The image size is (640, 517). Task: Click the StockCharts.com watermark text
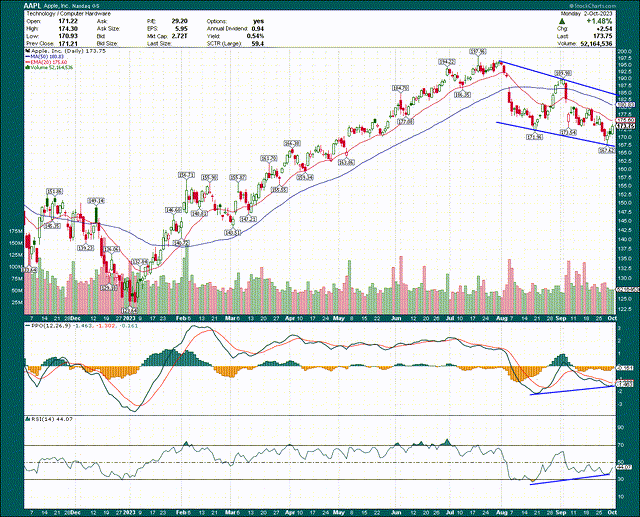(592, 6)
